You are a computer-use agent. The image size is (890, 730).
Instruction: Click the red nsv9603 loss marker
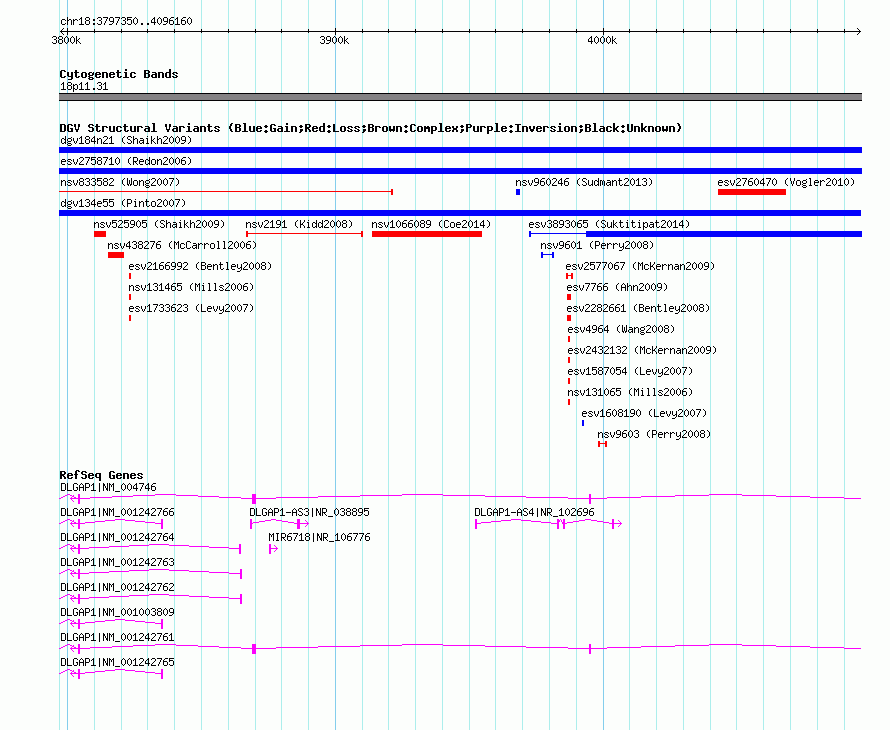pyautogui.click(x=603, y=444)
